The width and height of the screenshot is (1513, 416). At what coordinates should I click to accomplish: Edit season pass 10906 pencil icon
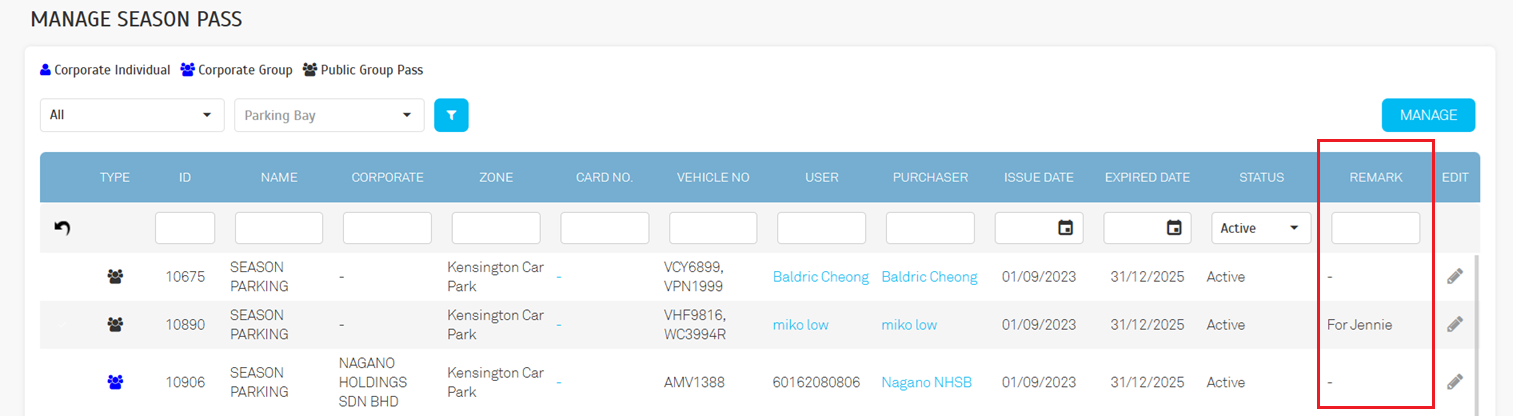(x=1455, y=381)
